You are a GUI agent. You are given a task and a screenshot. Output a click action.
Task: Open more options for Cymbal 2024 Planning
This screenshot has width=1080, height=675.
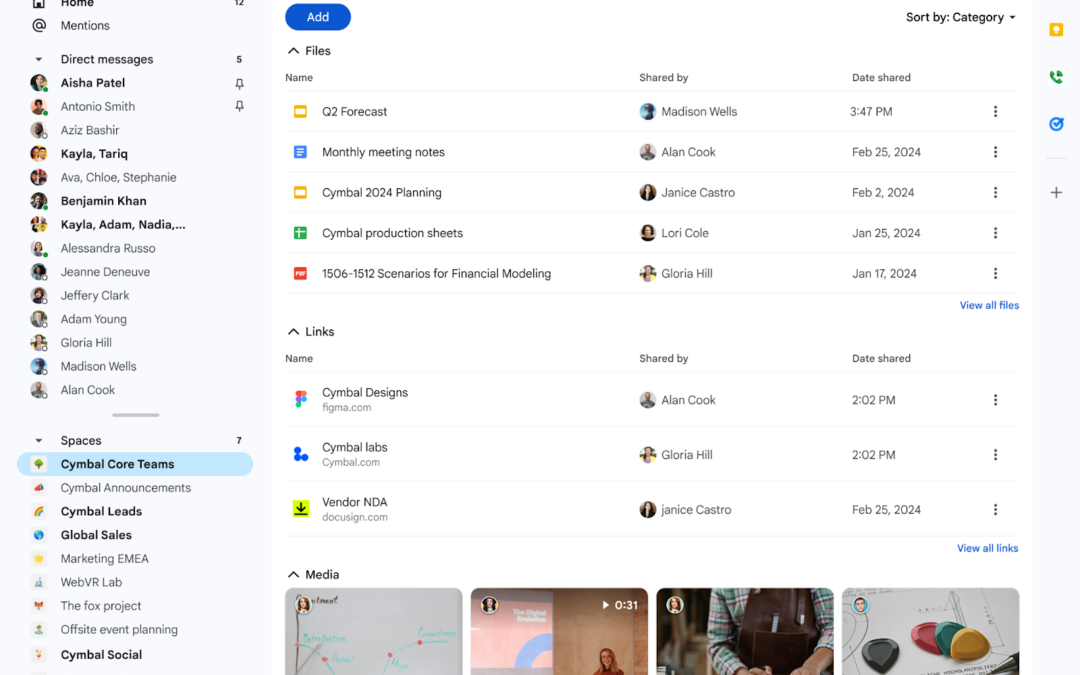tap(995, 193)
